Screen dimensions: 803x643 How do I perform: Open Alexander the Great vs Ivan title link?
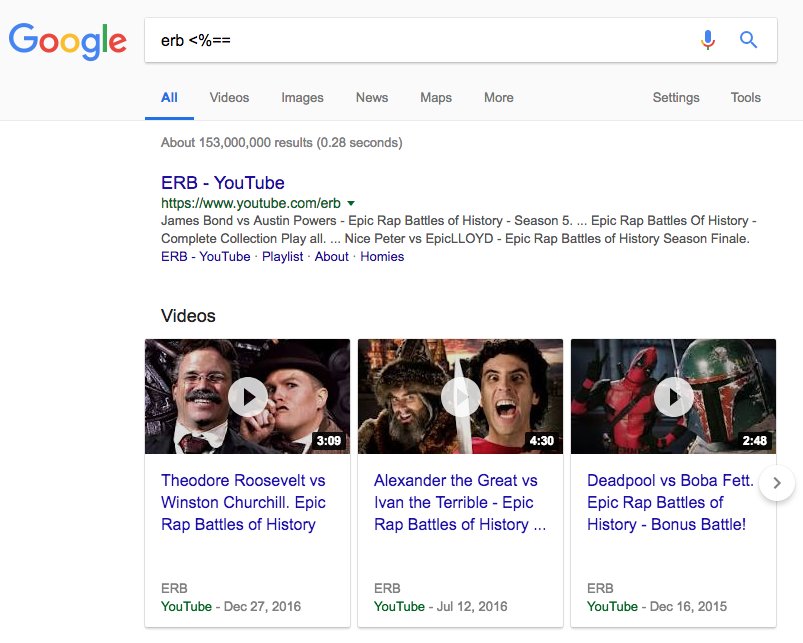tap(460, 502)
